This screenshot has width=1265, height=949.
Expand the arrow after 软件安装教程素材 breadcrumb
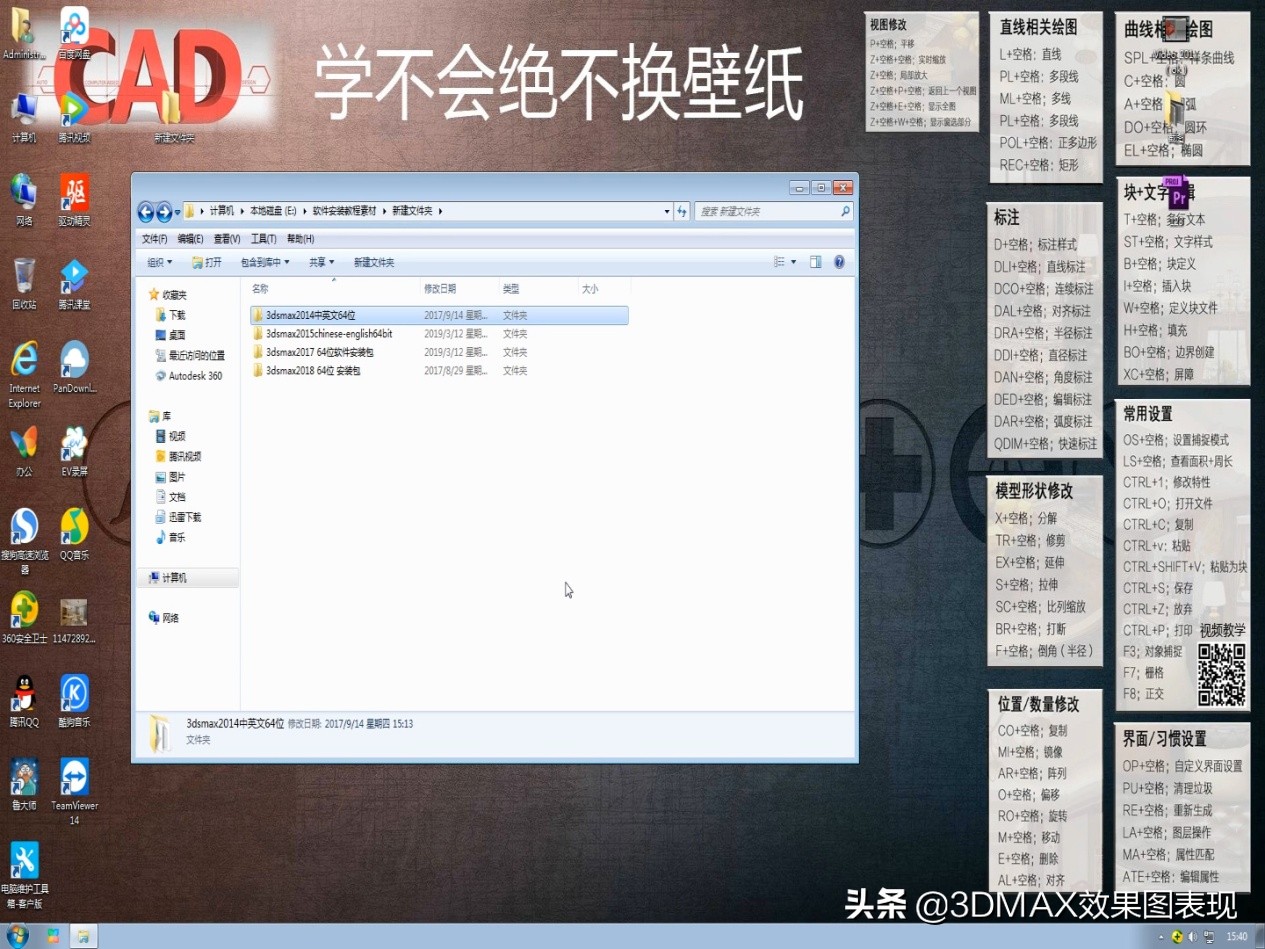[384, 211]
